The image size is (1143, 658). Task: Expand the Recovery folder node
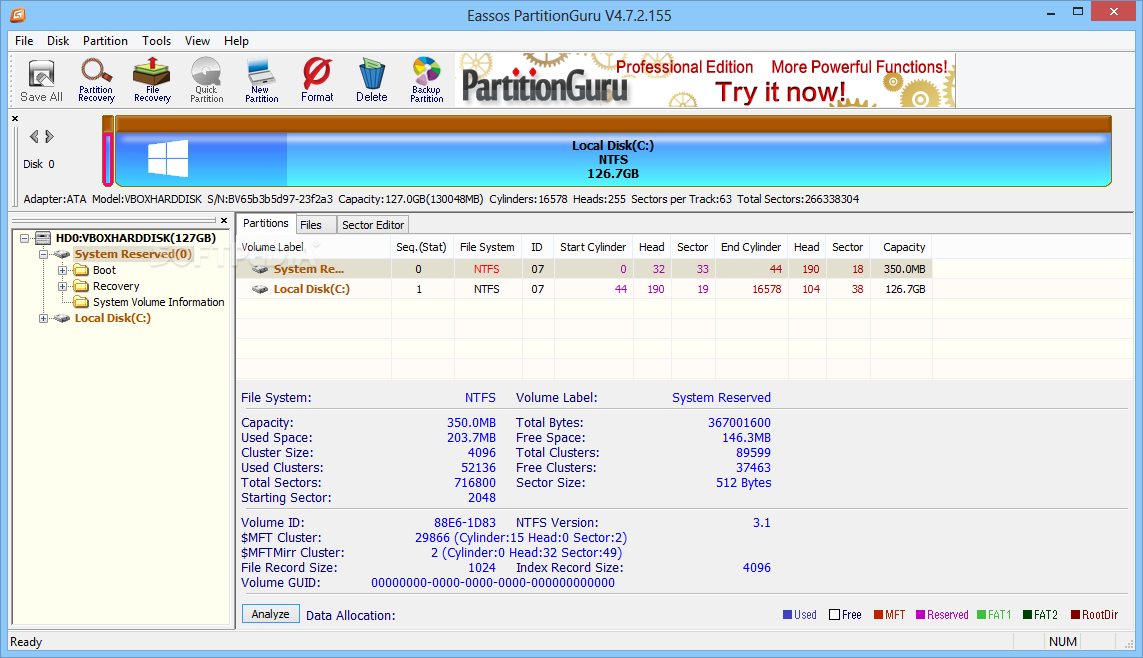pos(62,286)
